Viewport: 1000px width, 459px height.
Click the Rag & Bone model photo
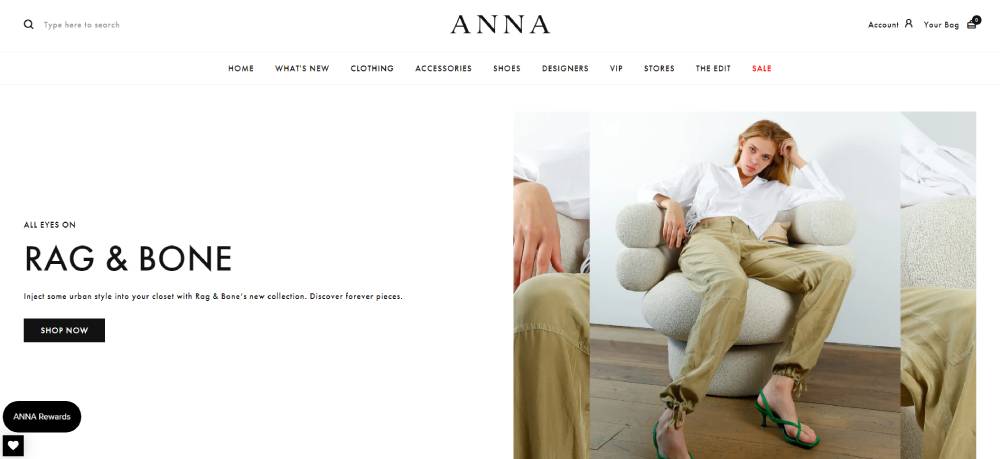(745, 285)
